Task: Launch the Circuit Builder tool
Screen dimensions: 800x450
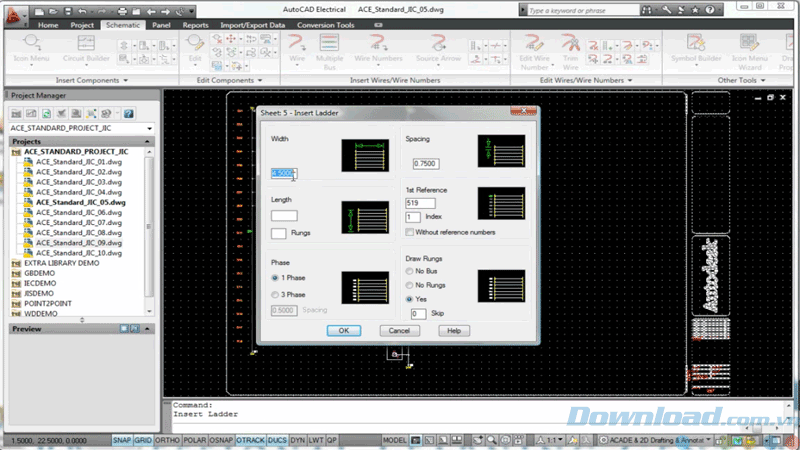Action: [86, 49]
